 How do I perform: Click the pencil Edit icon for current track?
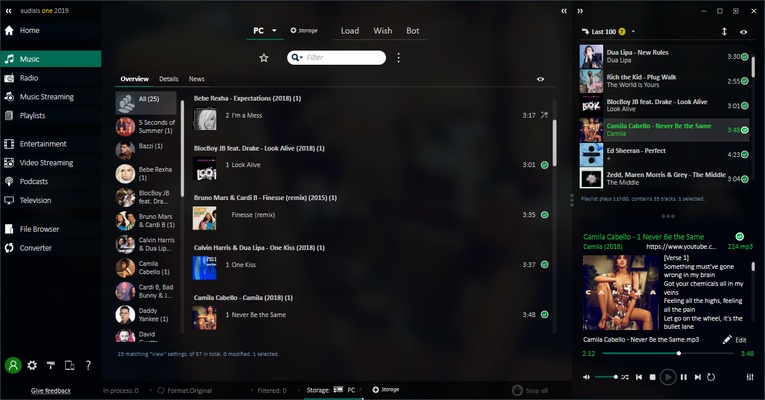coord(727,340)
